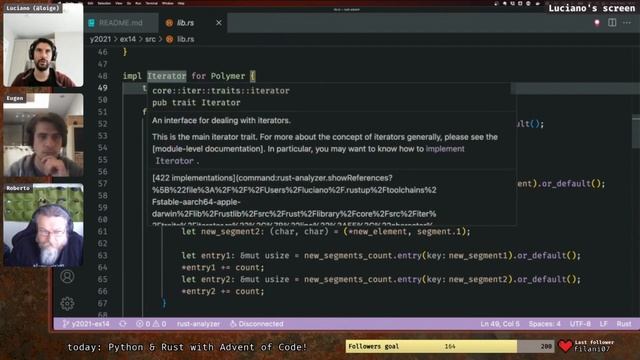This screenshot has width=640, height=360.
Task: Click the 'Luciano's screen' label
Action: click(591, 8)
